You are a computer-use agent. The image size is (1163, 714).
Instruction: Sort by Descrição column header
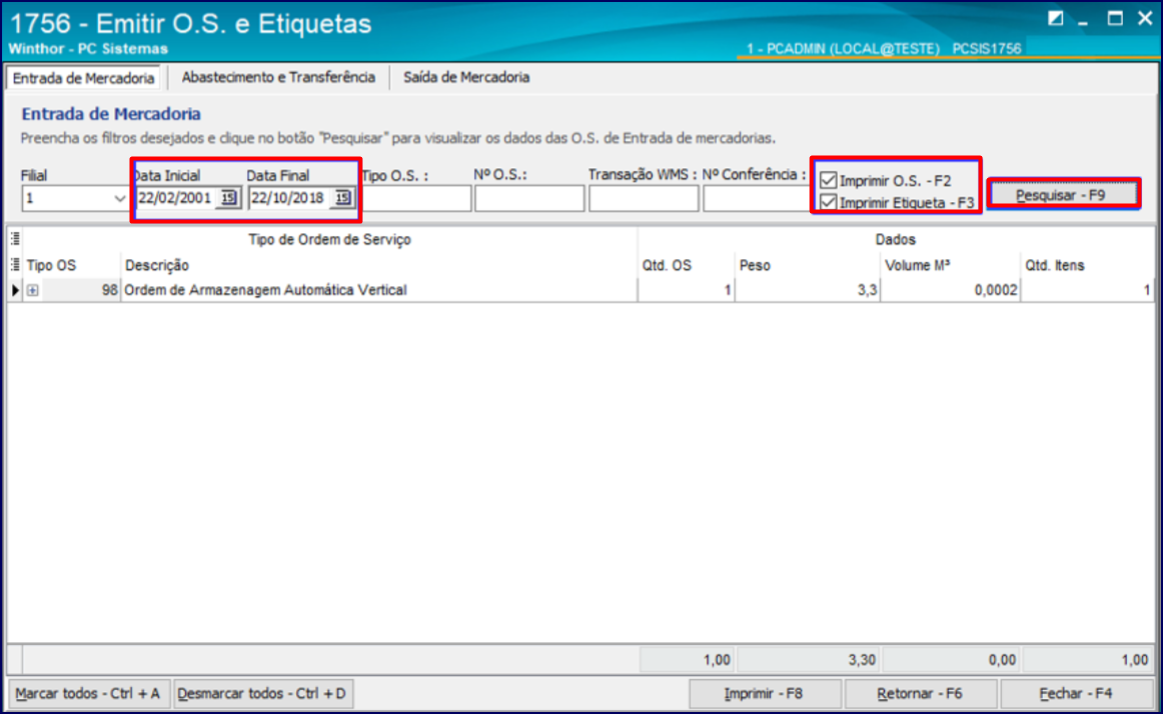(378, 265)
